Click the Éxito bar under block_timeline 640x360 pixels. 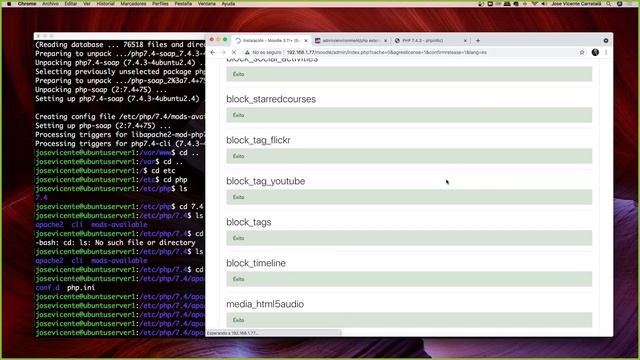click(409, 279)
